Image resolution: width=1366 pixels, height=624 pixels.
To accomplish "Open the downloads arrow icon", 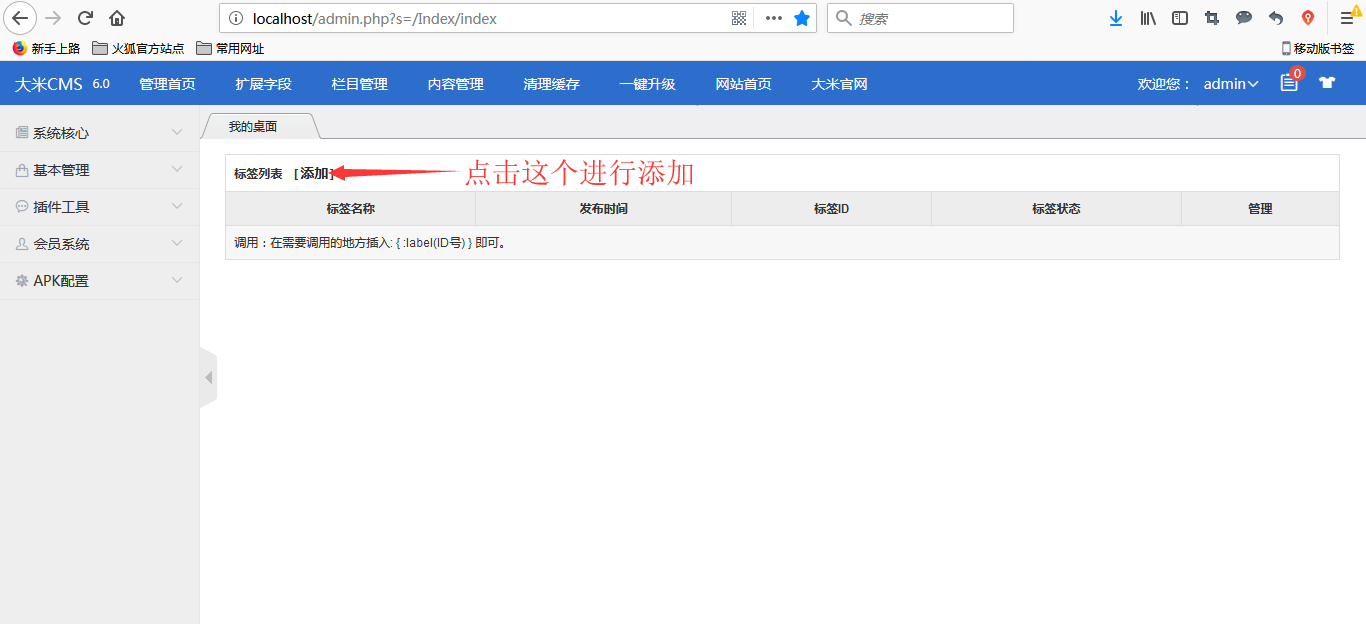I will [x=1116, y=18].
